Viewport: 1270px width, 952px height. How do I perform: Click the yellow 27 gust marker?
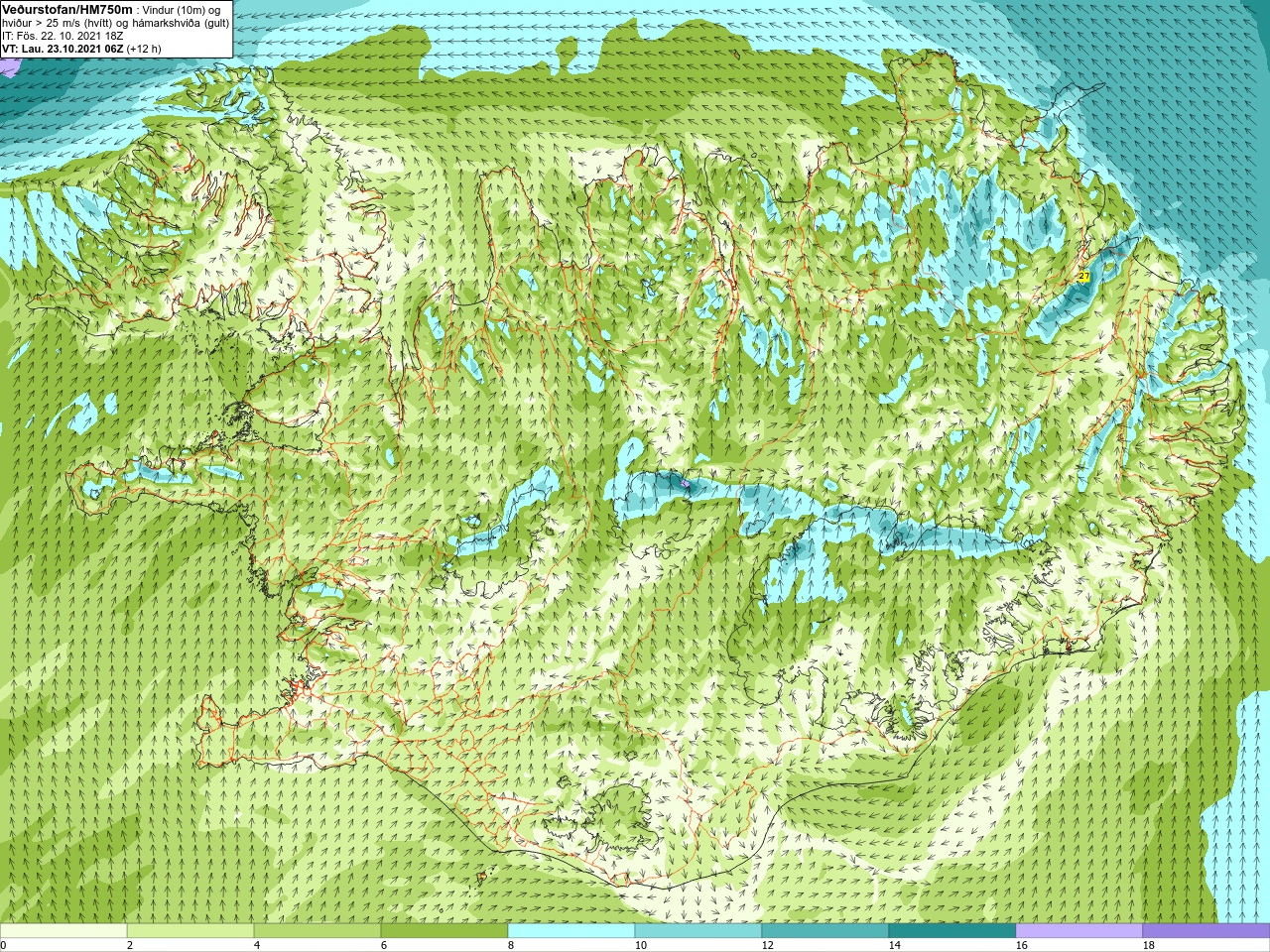pyautogui.click(x=1083, y=277)
